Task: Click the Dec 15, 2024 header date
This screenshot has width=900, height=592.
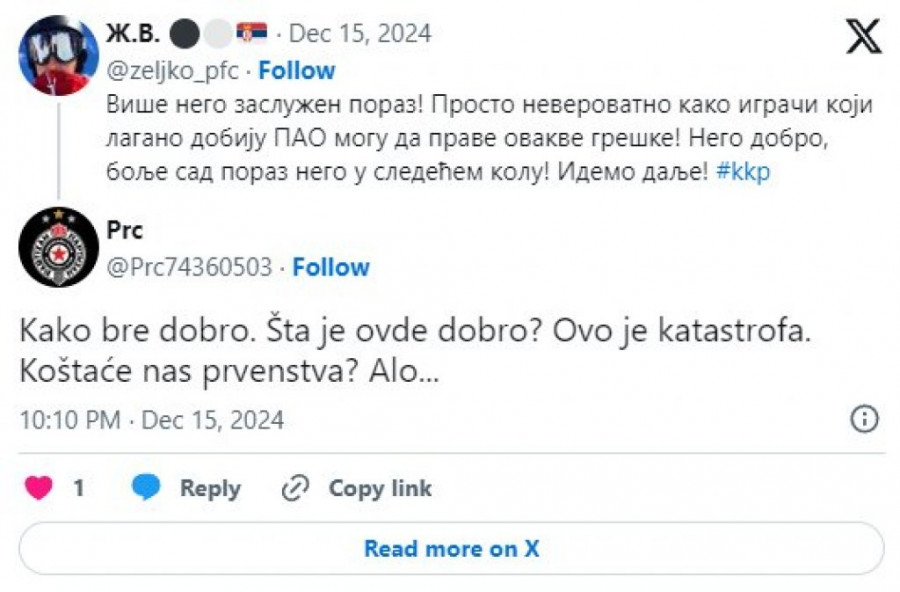Action: tap(360, 33)
